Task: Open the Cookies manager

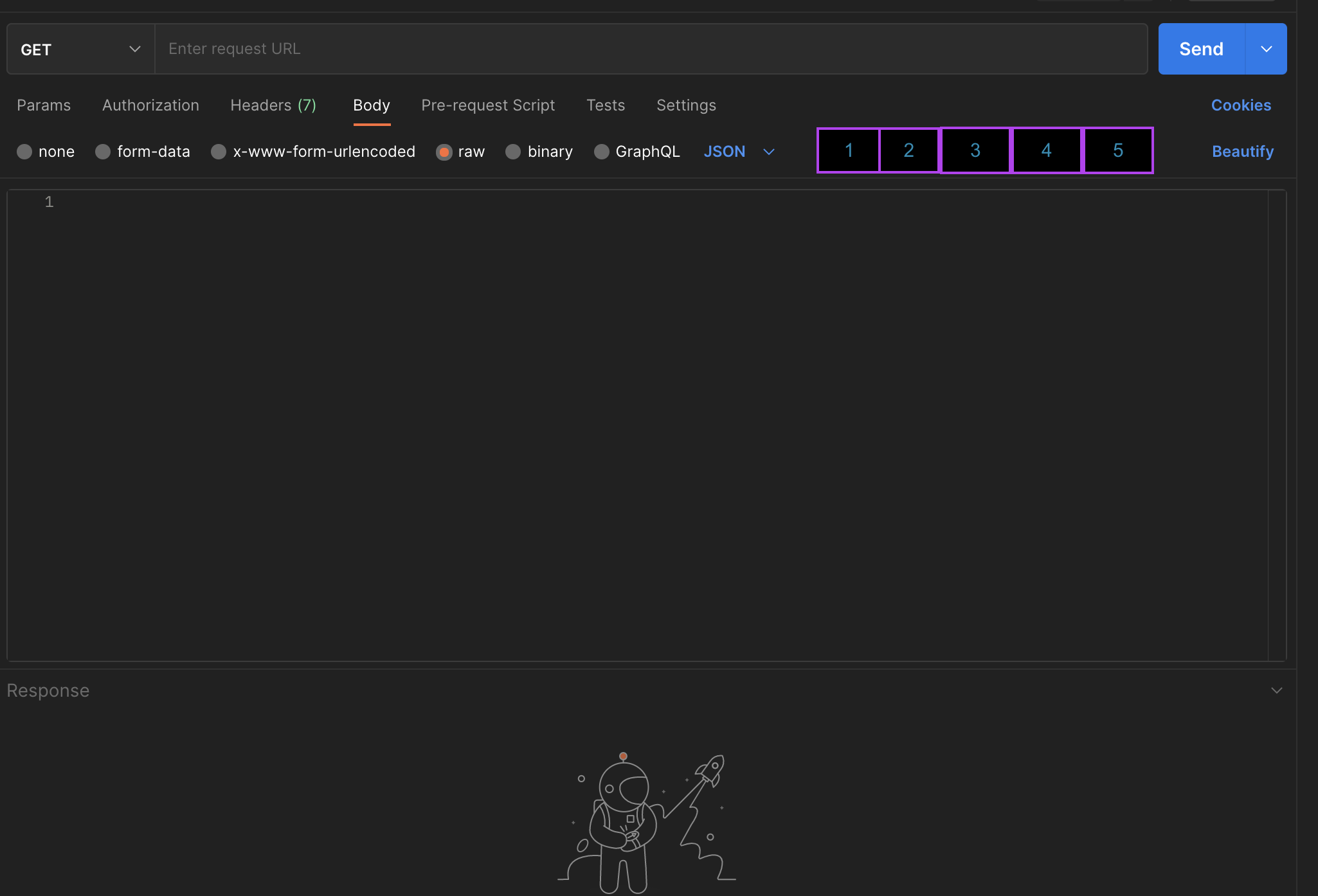Action: (x=1240, y=105)
